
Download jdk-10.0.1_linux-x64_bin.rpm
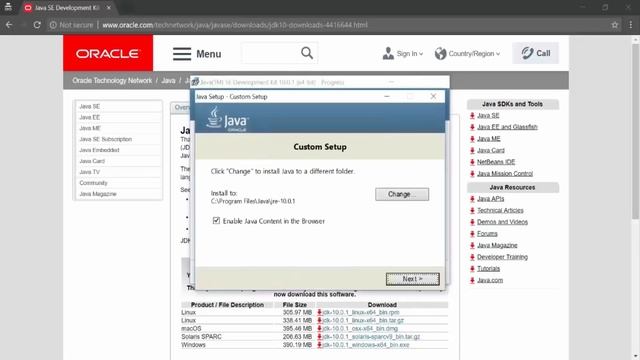coord(361,312)
